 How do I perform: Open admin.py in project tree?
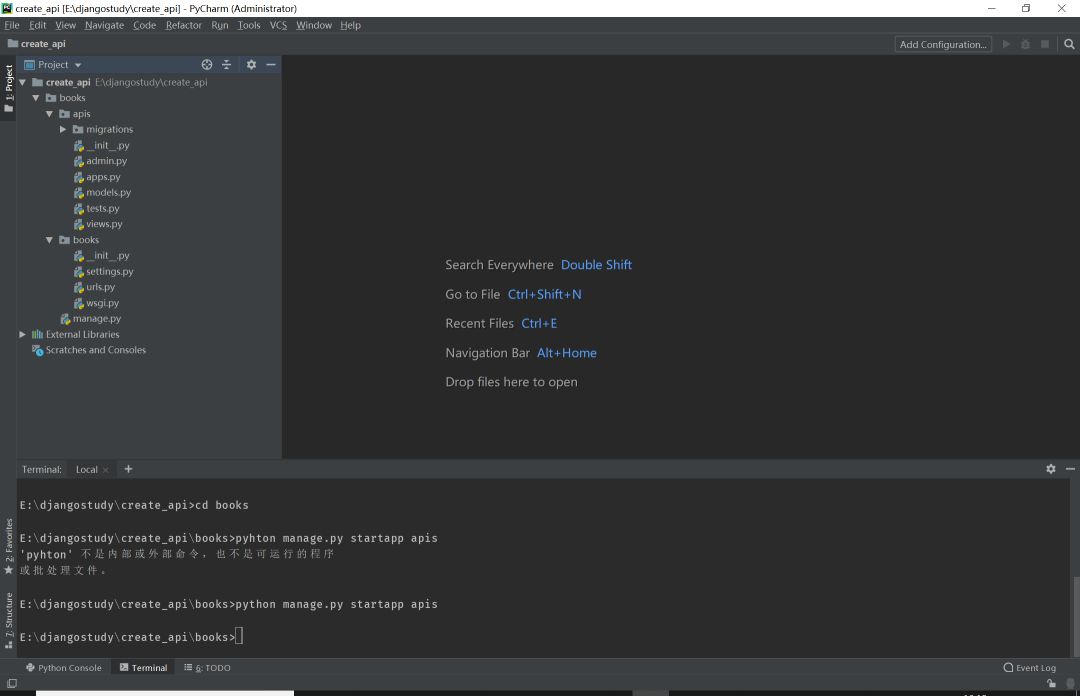(106, 161)
